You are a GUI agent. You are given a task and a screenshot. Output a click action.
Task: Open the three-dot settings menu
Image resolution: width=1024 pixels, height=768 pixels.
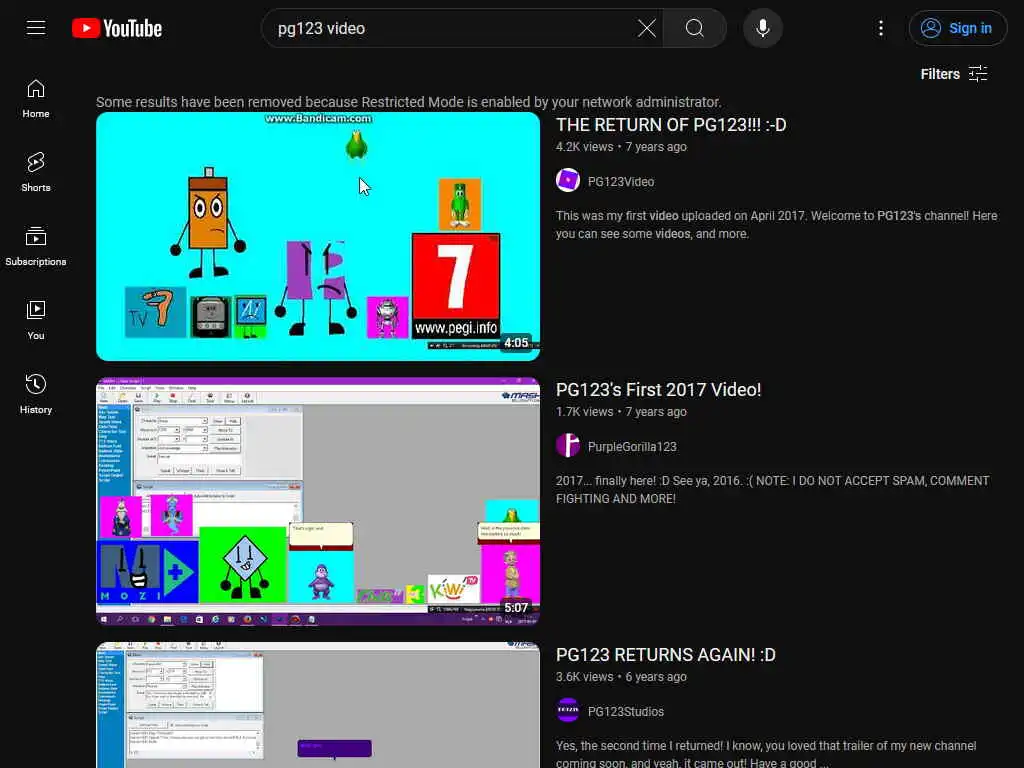(880, 28)
